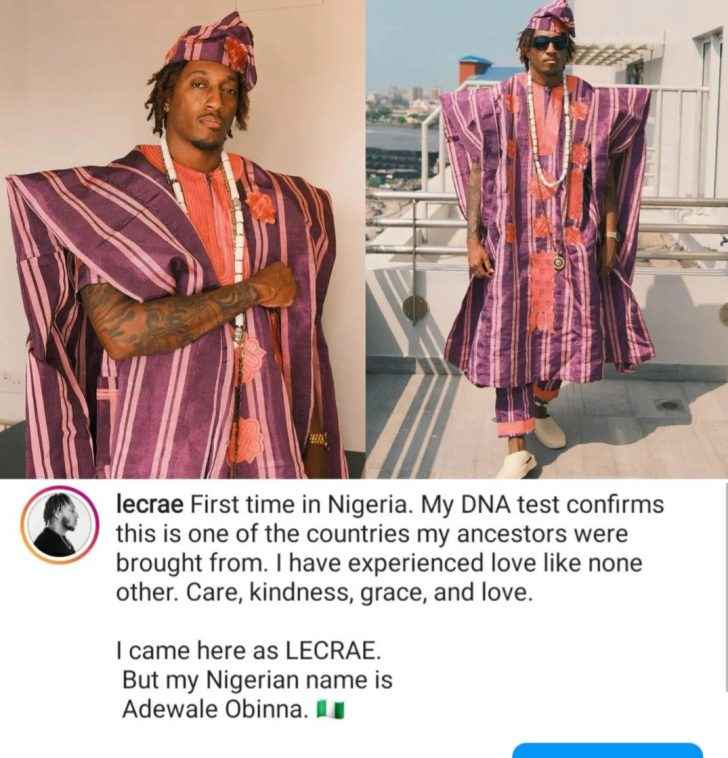Tap the Nigerian flag emoji
Image resolution: width=728 pixels, height=758 pixels.
(x=330, y=710)
